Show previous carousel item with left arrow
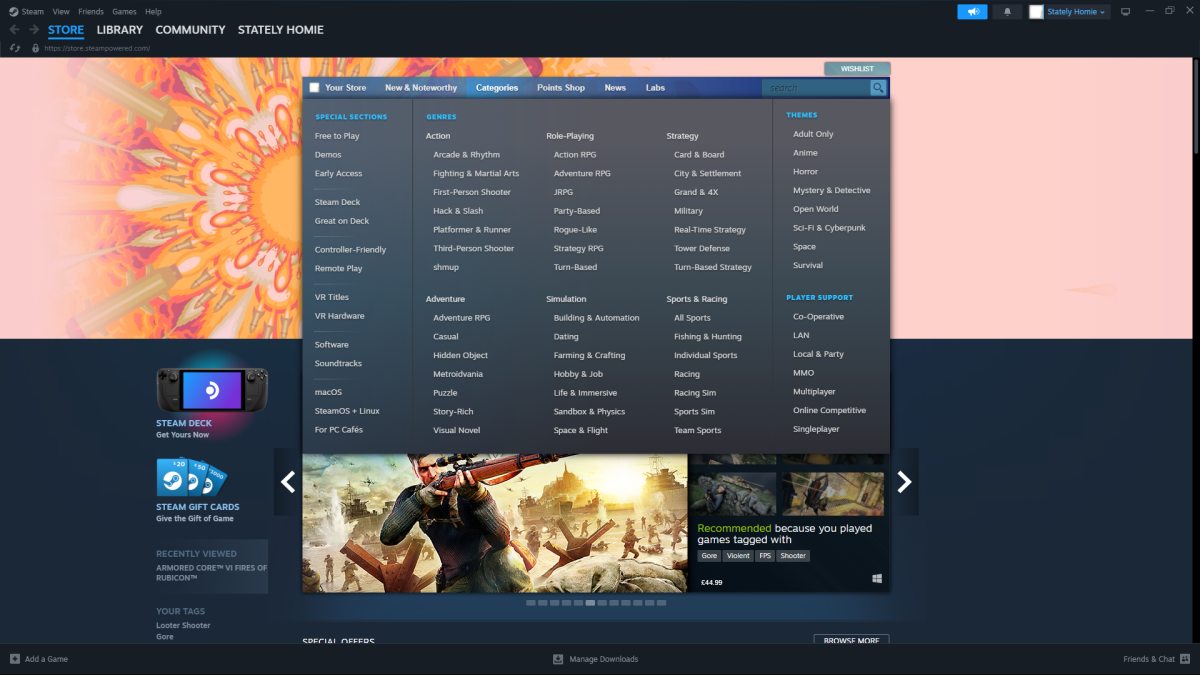1200x675 pixels. pos(288,482)
